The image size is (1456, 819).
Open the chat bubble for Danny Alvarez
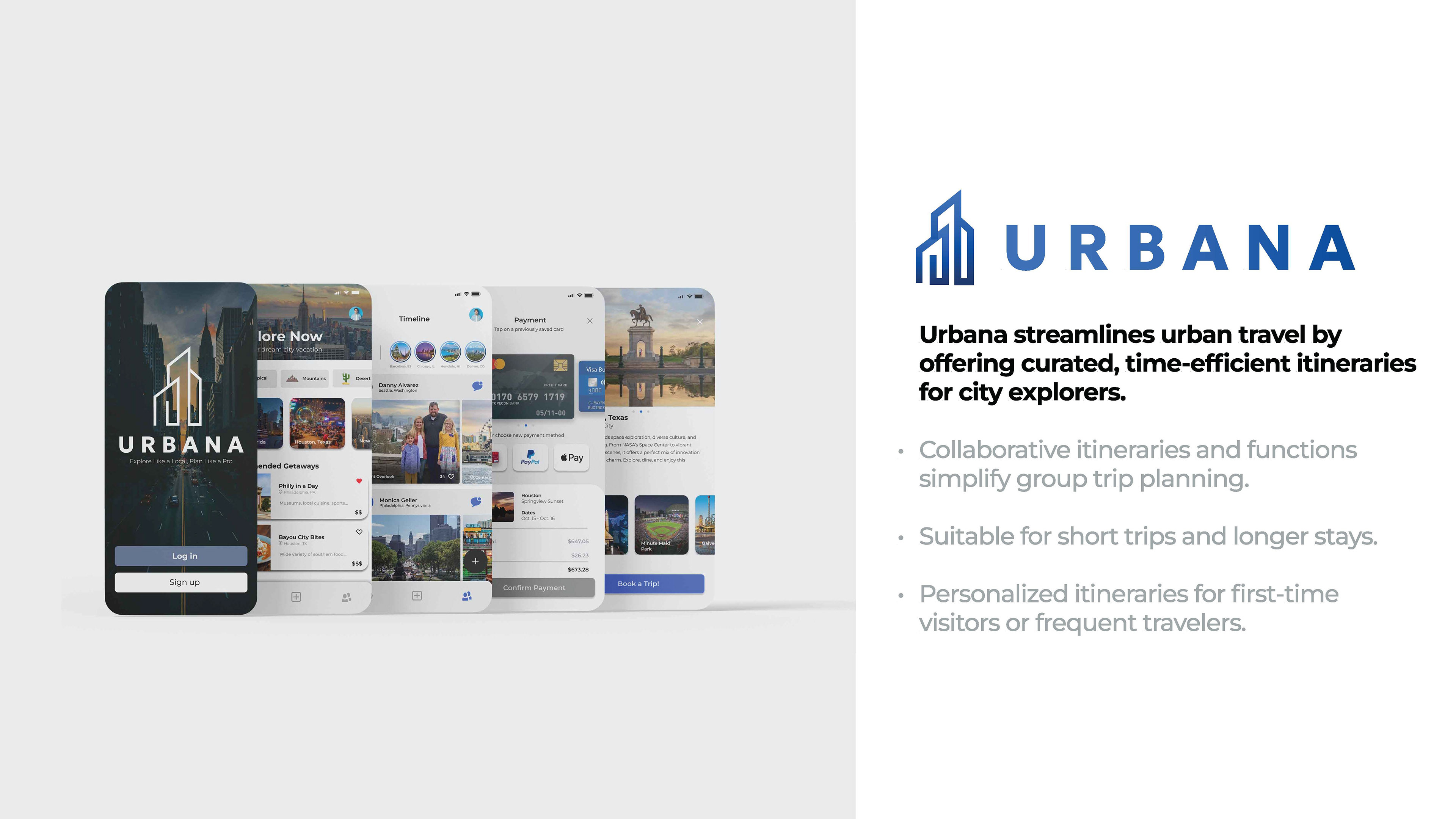(x=477, y=386)
